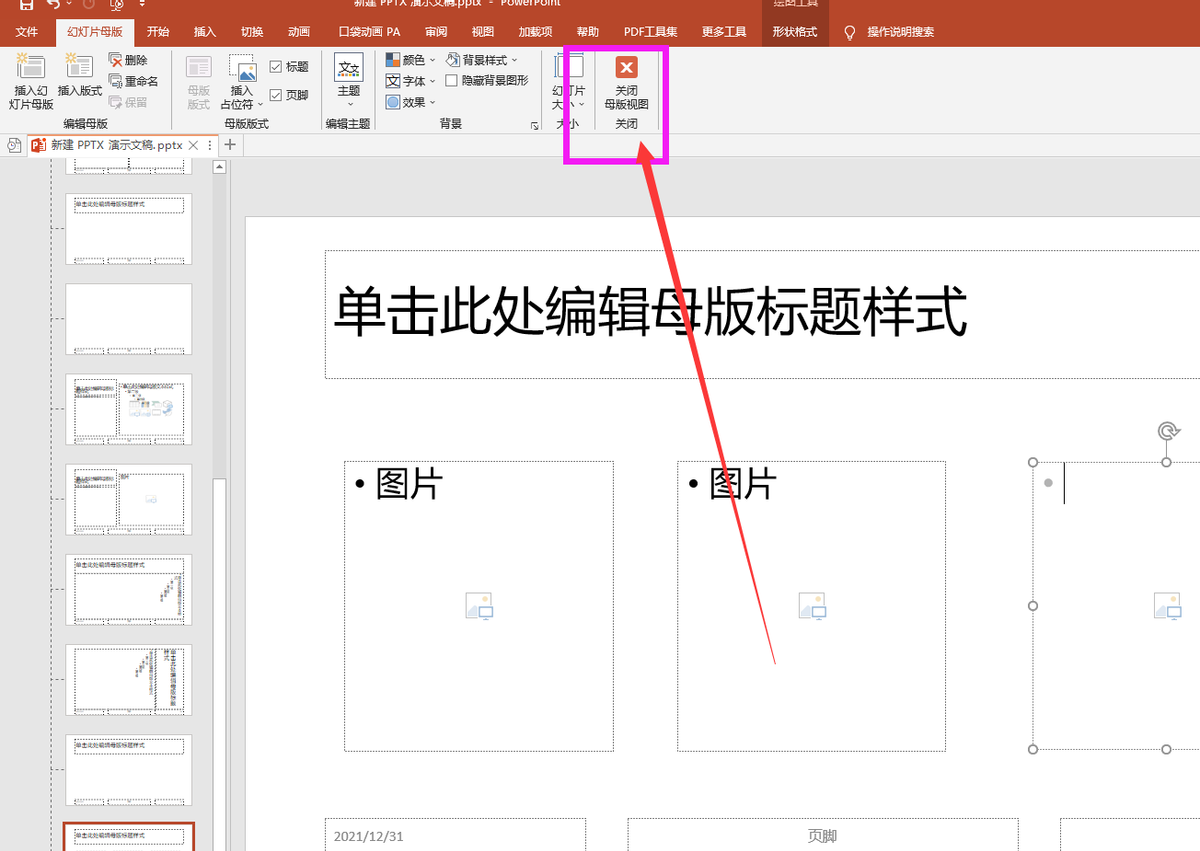This screenshot has height=851, width=1200.
Task: Switch to the Transitions (切换) tab
Action: tap(252, 32)
